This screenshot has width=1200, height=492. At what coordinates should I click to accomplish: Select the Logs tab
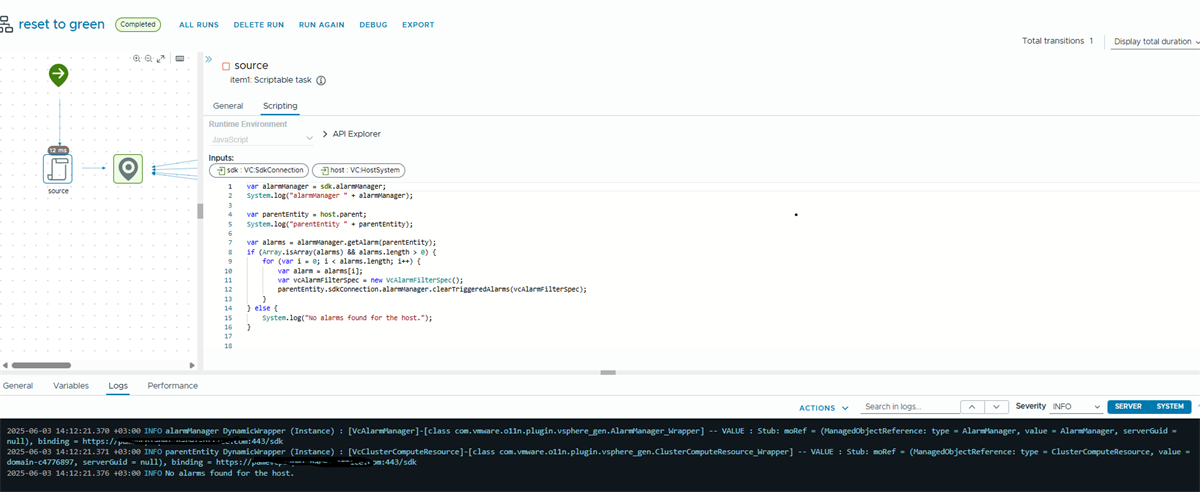[x=118, y=385]
